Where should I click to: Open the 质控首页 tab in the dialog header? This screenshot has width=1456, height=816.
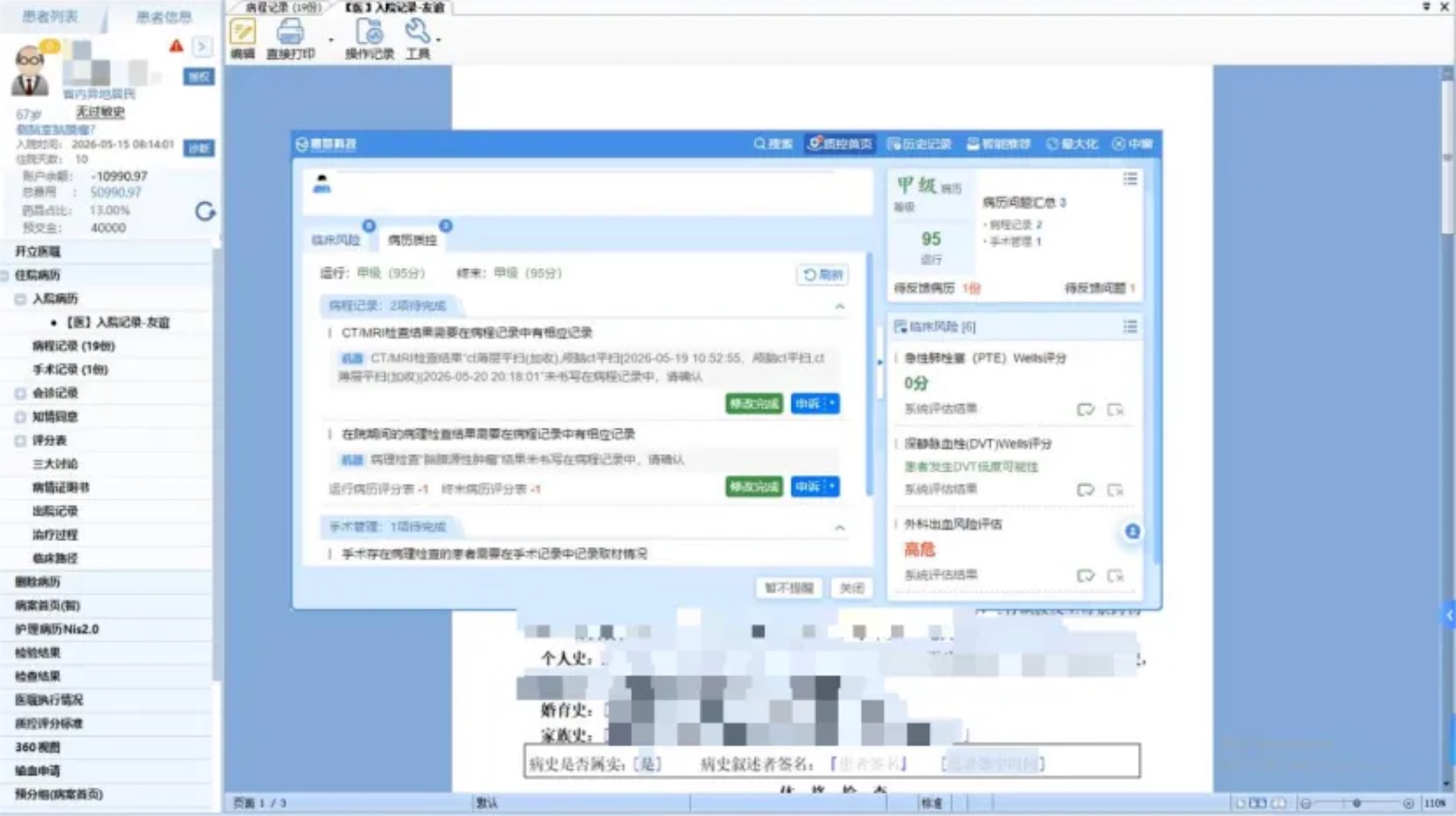[x=841, y=144]
